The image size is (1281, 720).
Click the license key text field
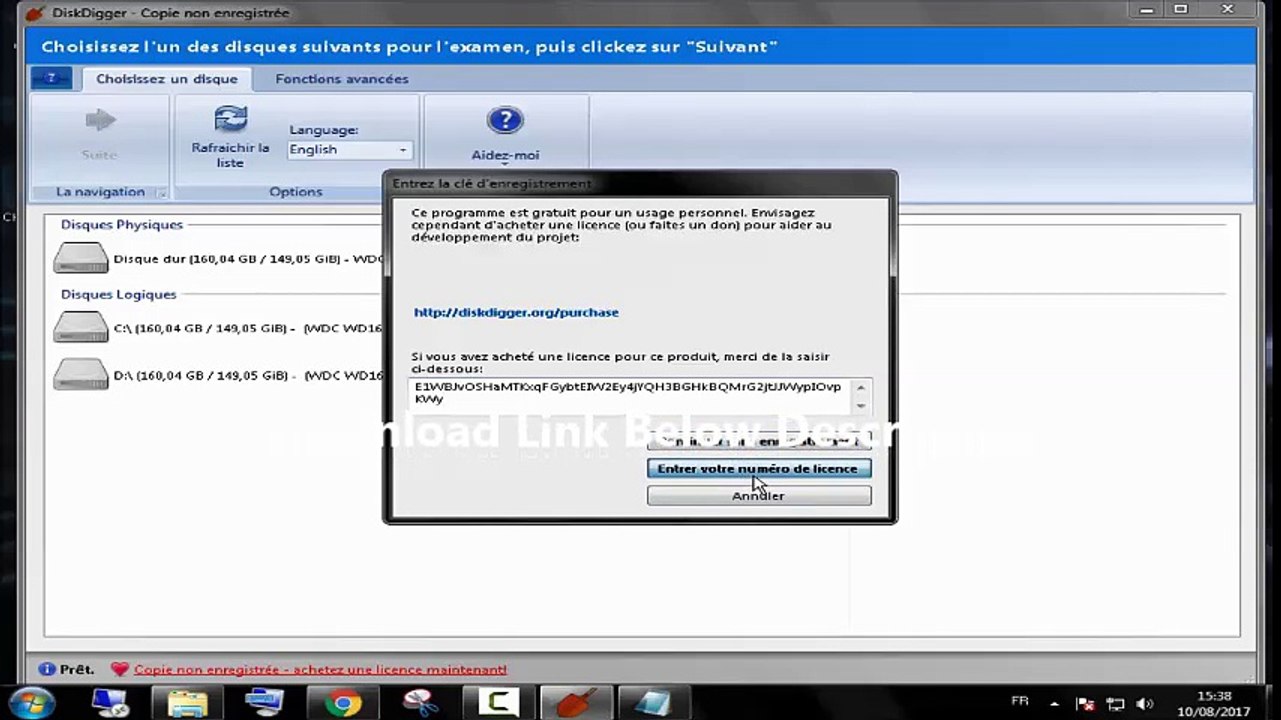pos(630,394)
